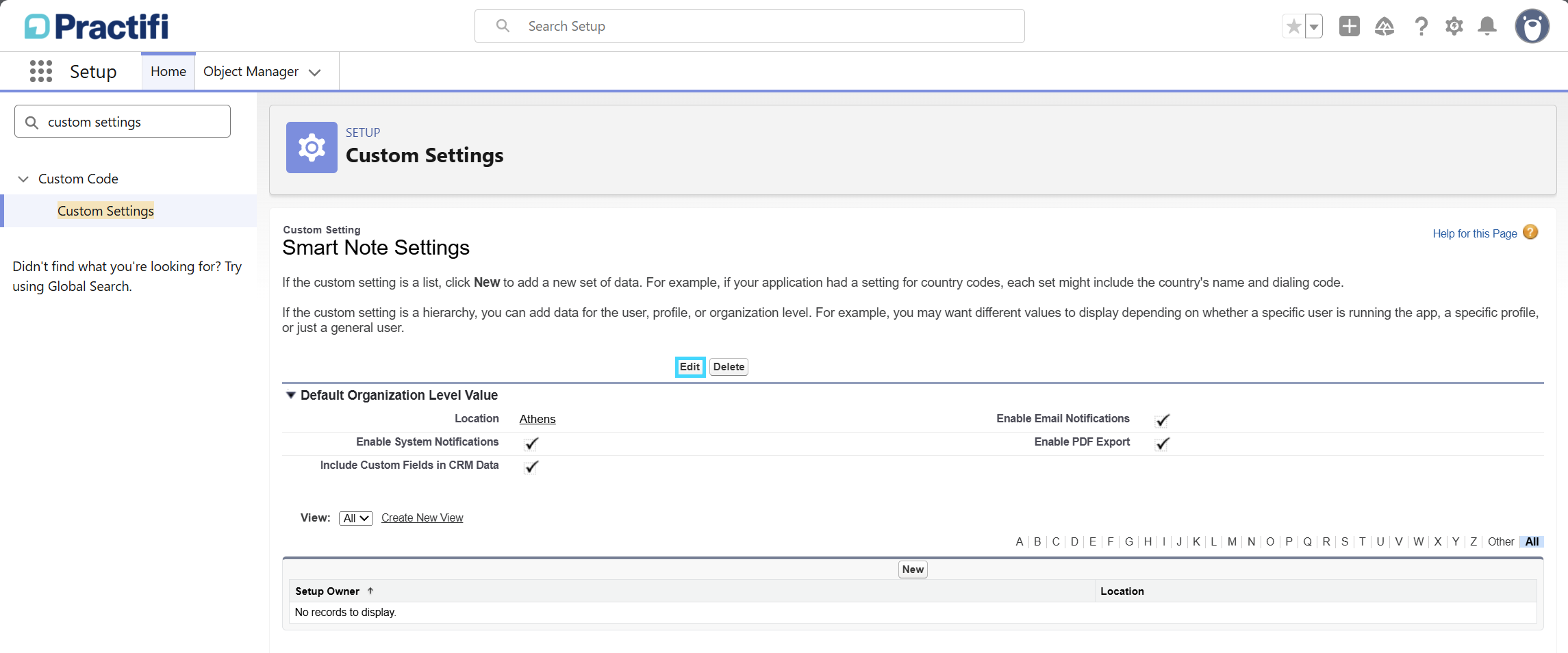Image resolution: width=1568 pixels, height=653 pixels.
Task: Filter list by letter E
Action: point(1093,541)
